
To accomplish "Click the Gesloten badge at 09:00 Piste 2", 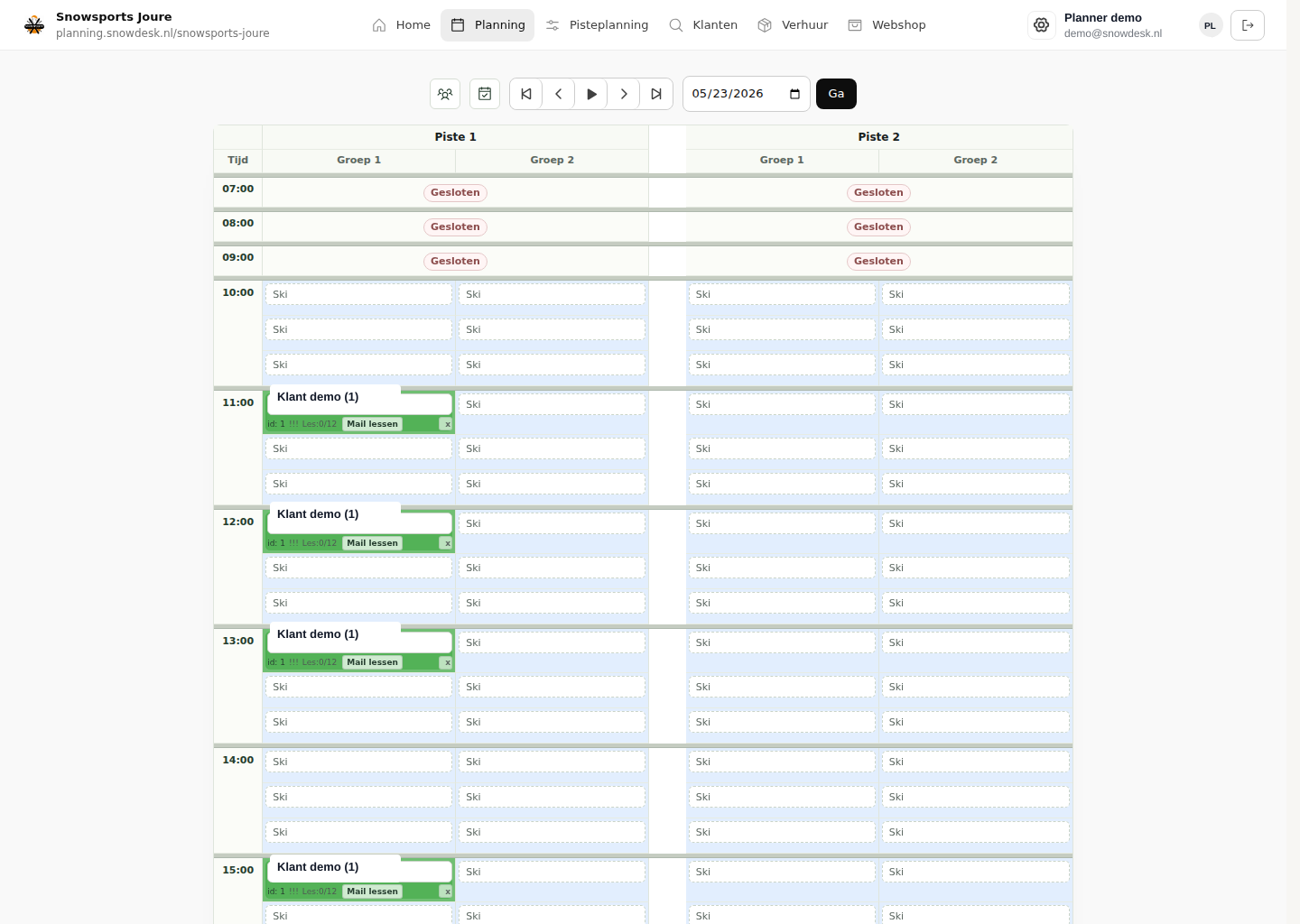I will tap(878, 261).
